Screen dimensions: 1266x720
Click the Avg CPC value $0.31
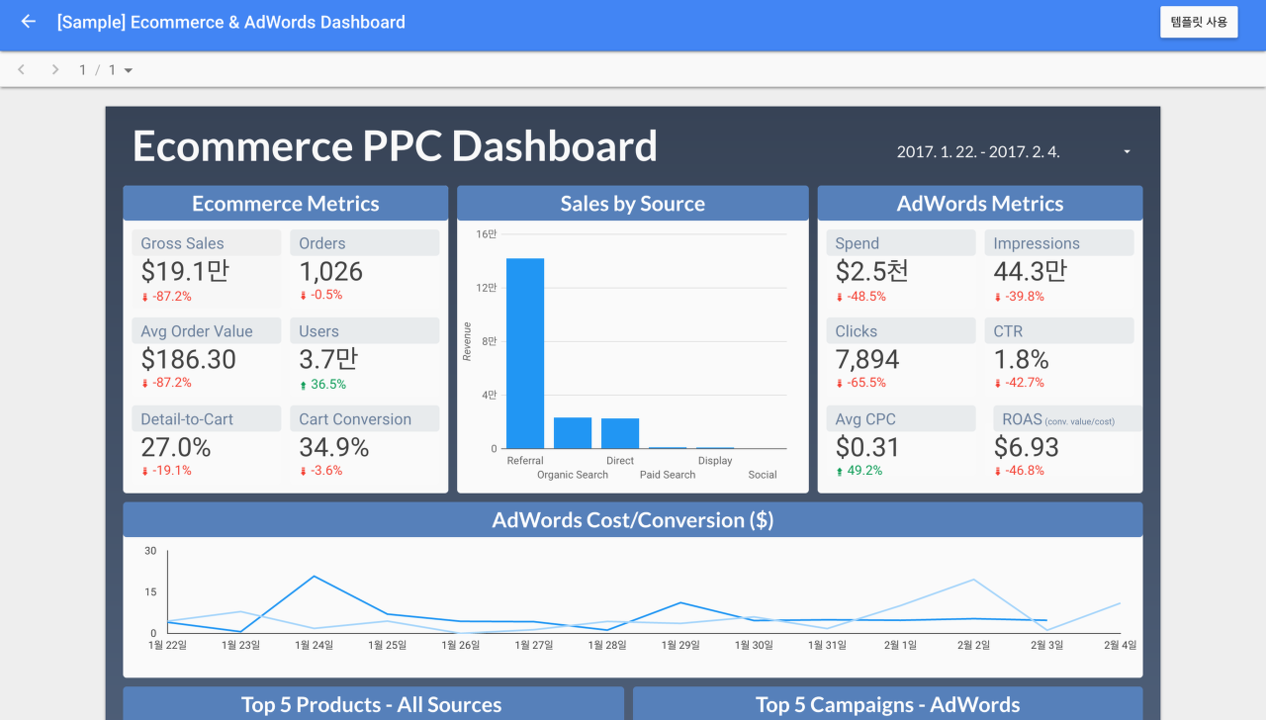point(867,447)
